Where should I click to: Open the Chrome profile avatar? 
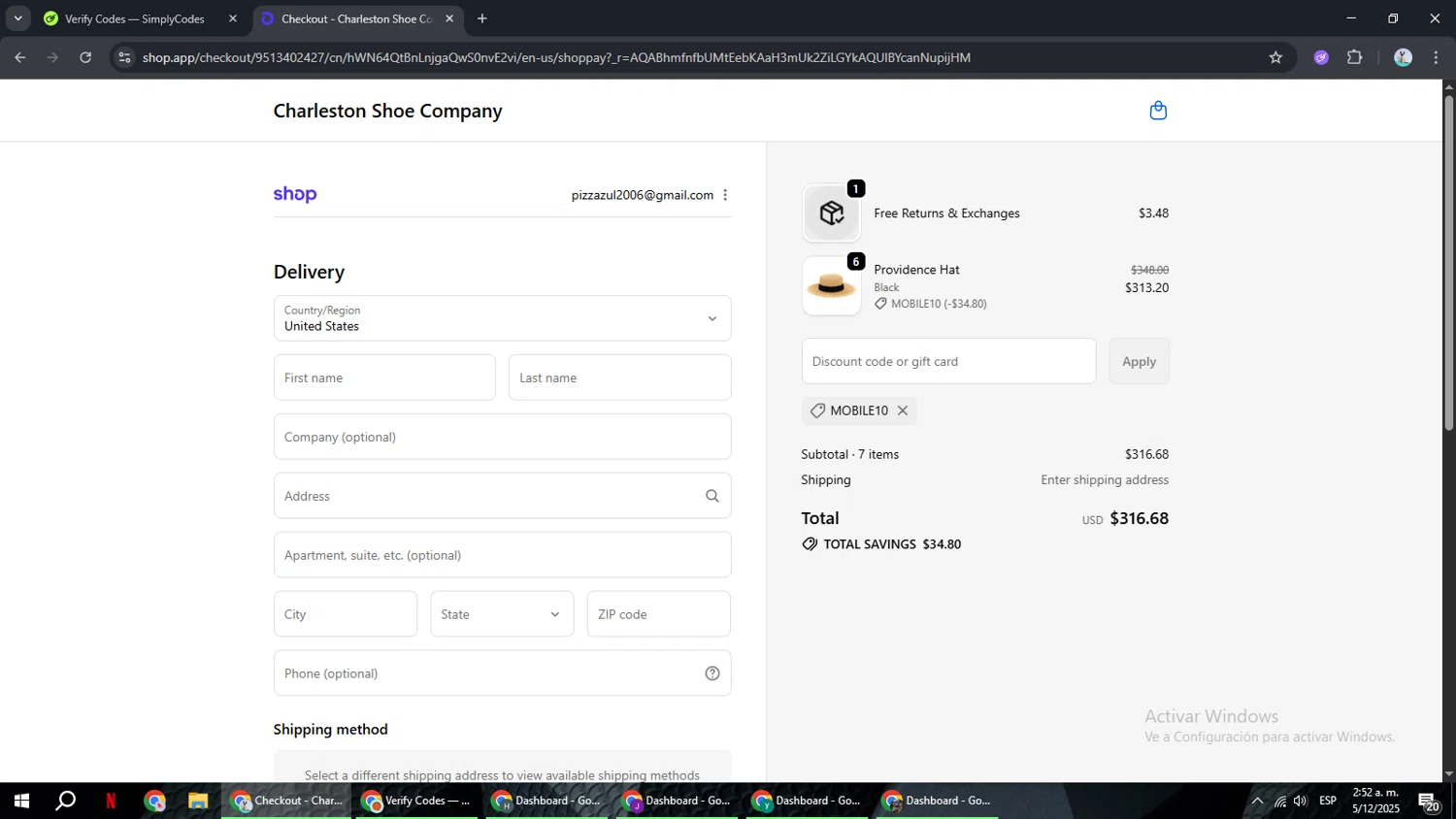point(1403,57)
